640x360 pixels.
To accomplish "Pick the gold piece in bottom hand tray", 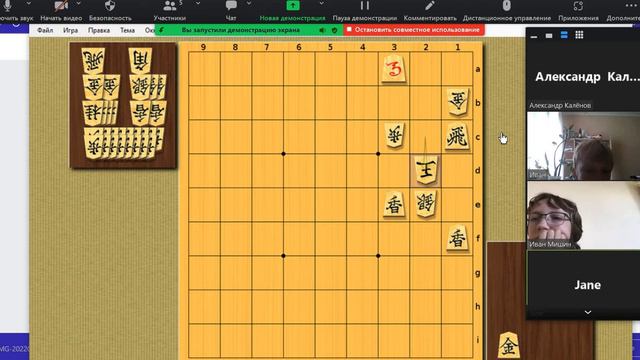I will pyautogui.click(x=509, y=345).
